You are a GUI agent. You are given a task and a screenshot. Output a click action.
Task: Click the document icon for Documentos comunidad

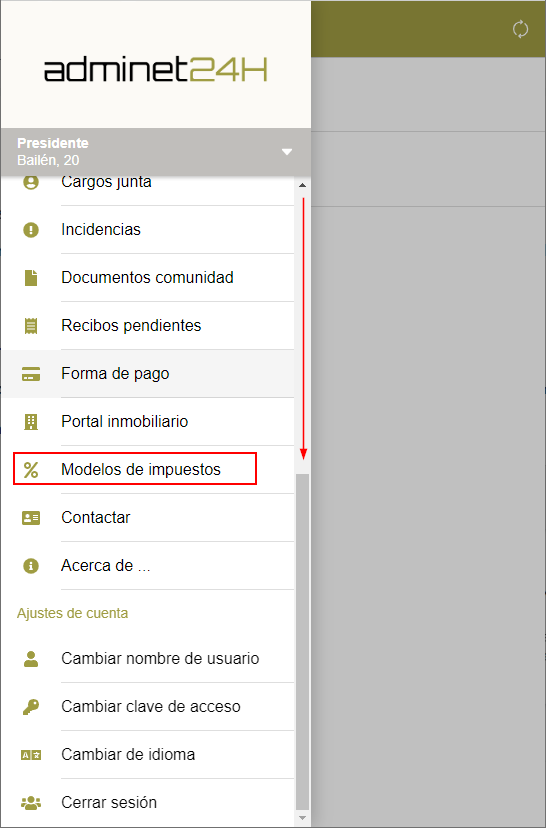[x=31, y=278]
